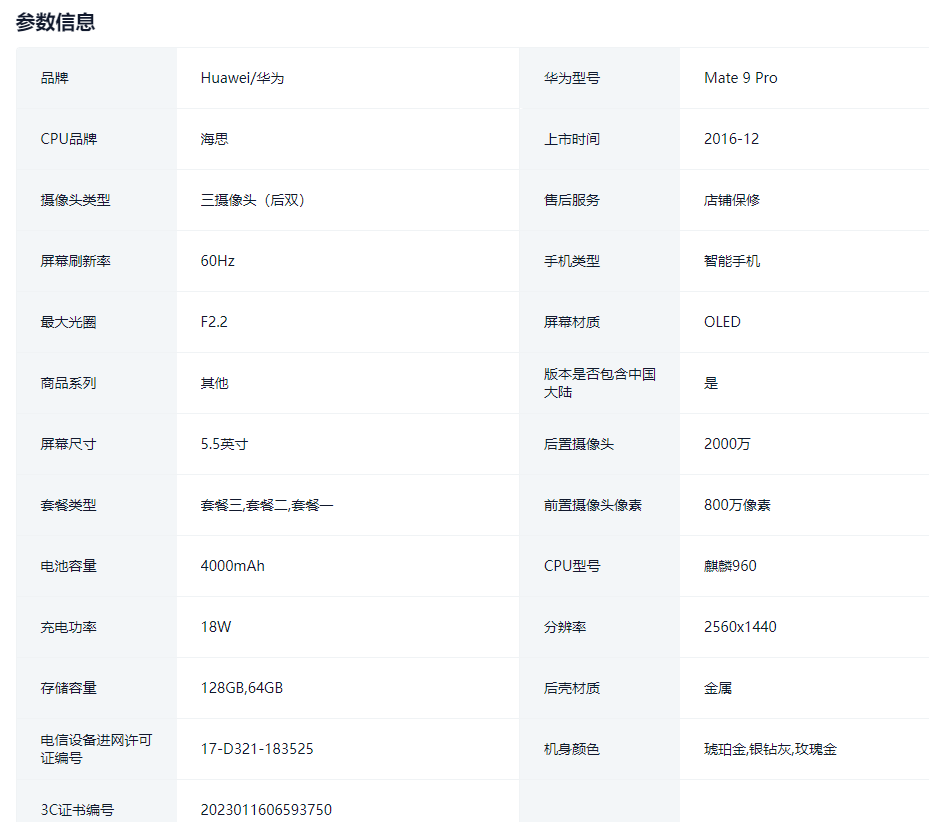Viewport: 929px width, 822px height.
Task: Select the 金属 back shell value
Action: 717,689
